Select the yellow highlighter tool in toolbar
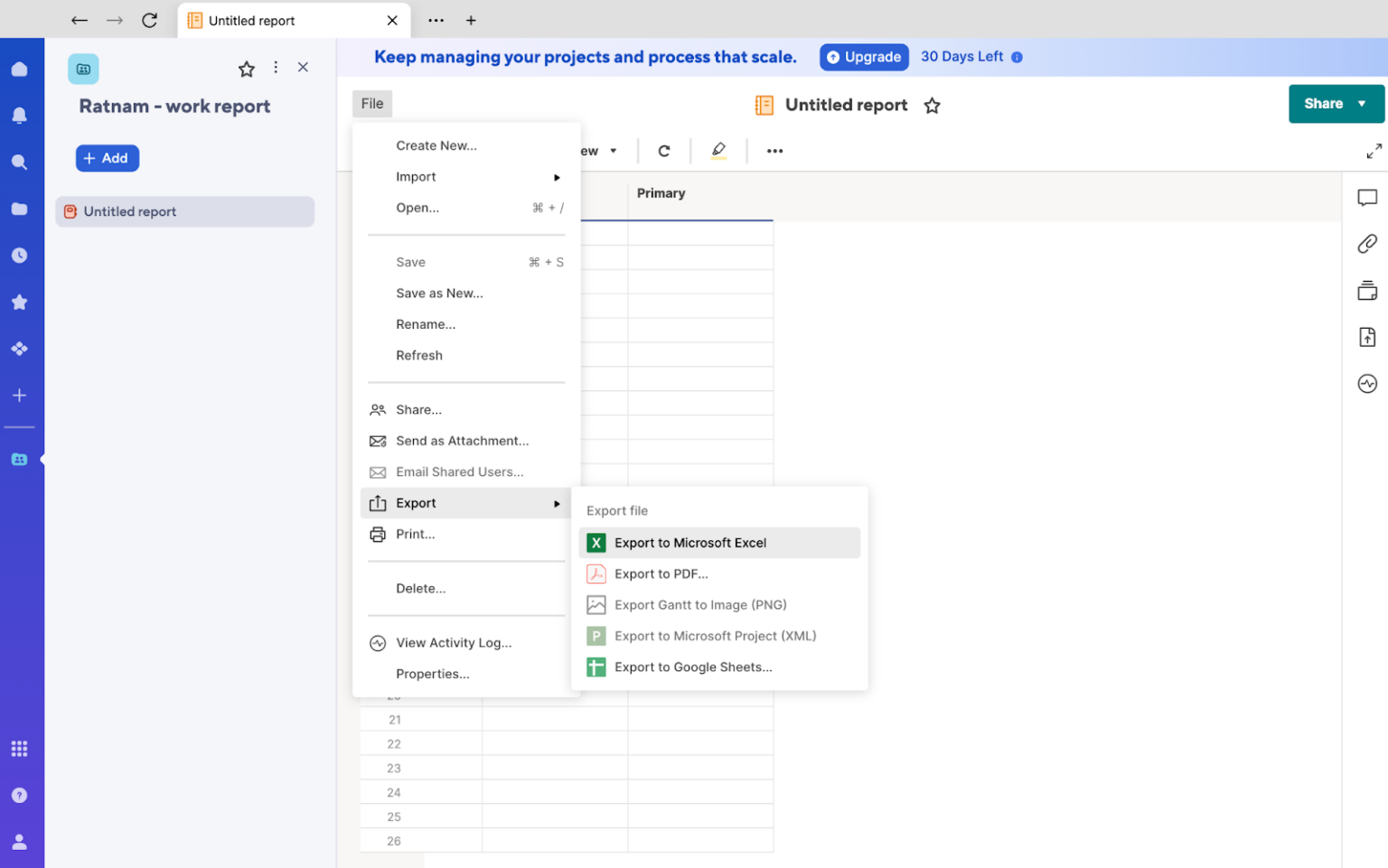 [718, 151]
